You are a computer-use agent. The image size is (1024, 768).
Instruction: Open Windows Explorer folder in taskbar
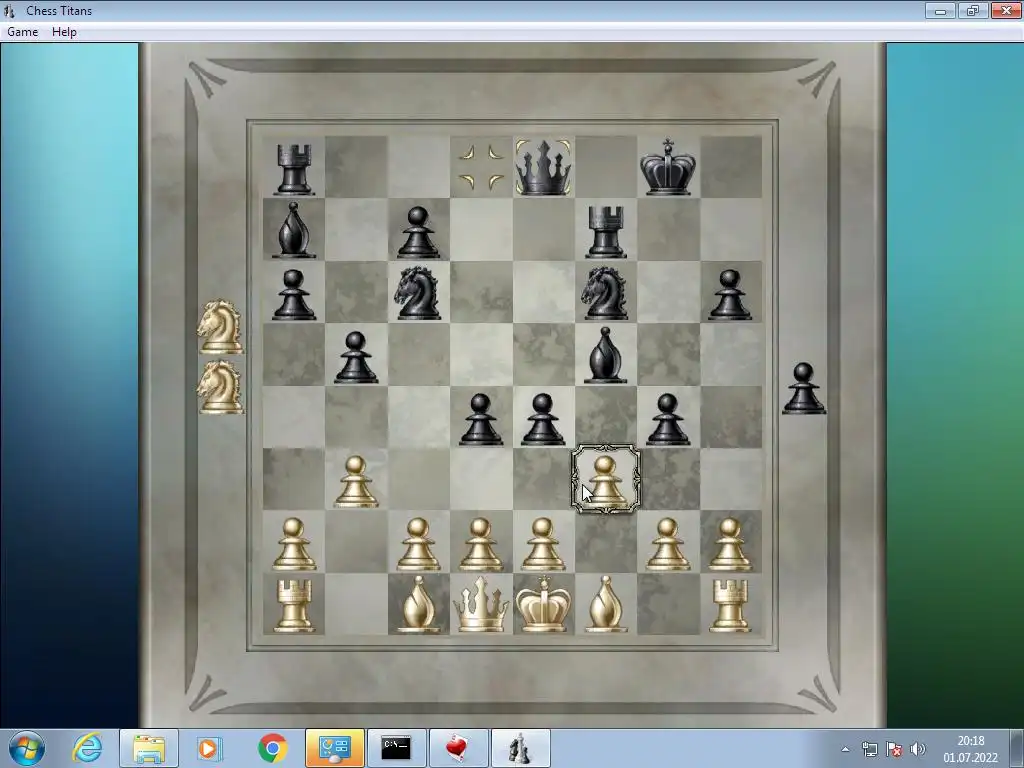tap(149, 748)
